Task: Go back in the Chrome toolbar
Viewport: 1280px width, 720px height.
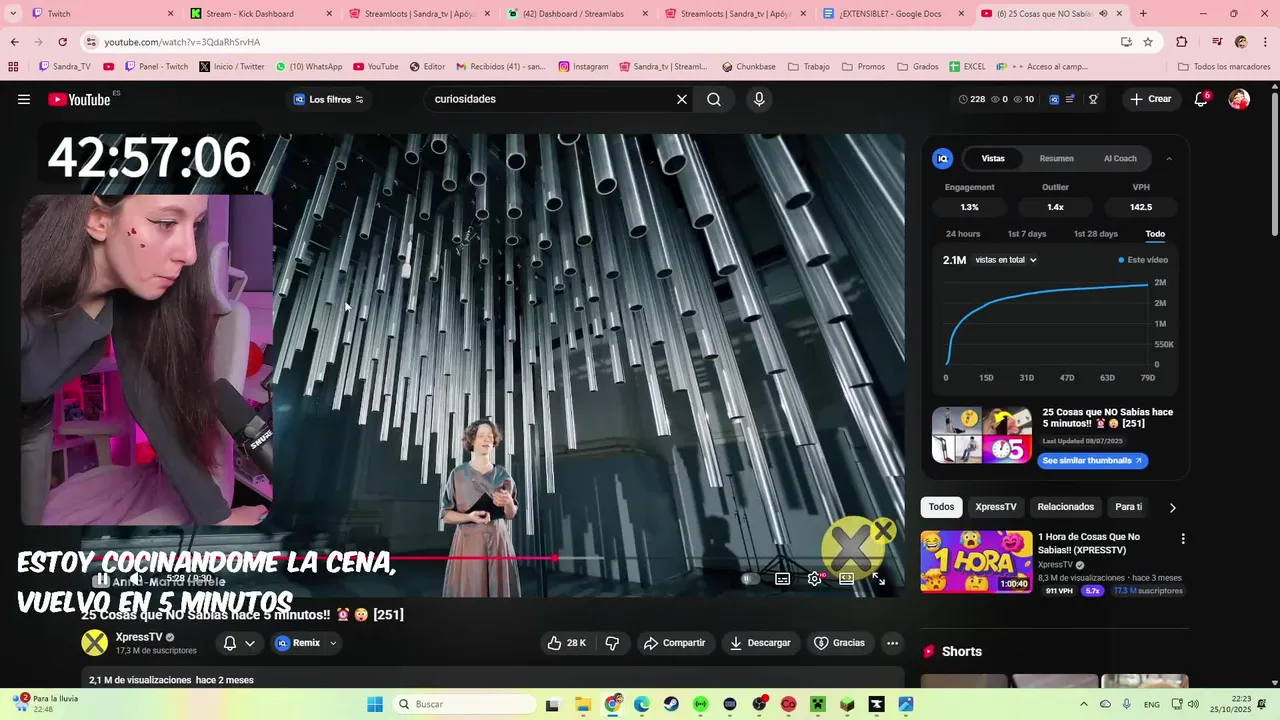Action: point(14,42)
